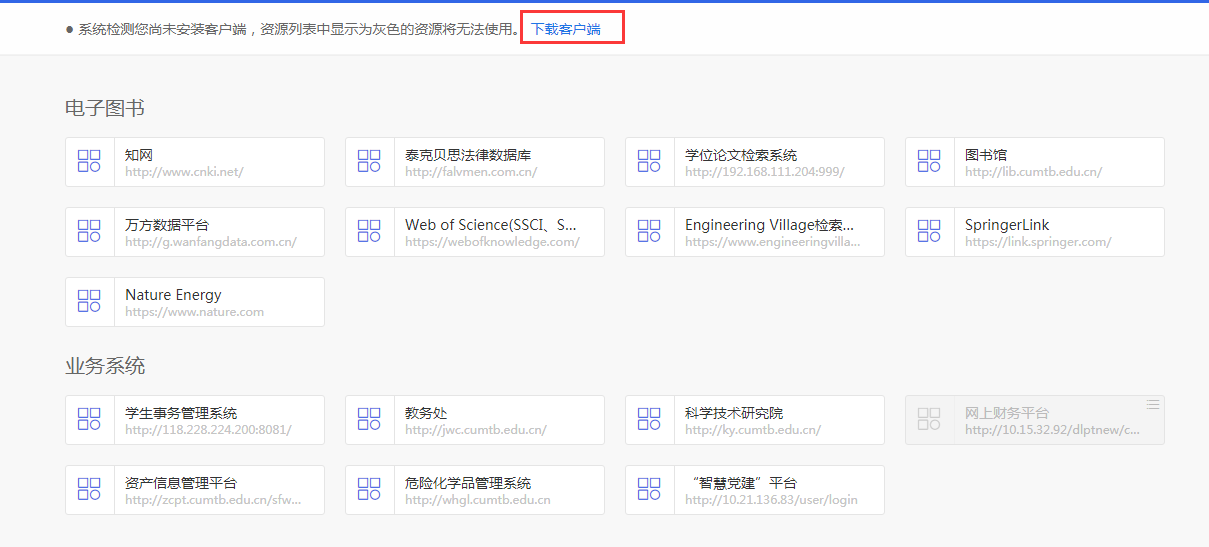
Task: Open 科学技术研究院 system
Action: [734, 413]
